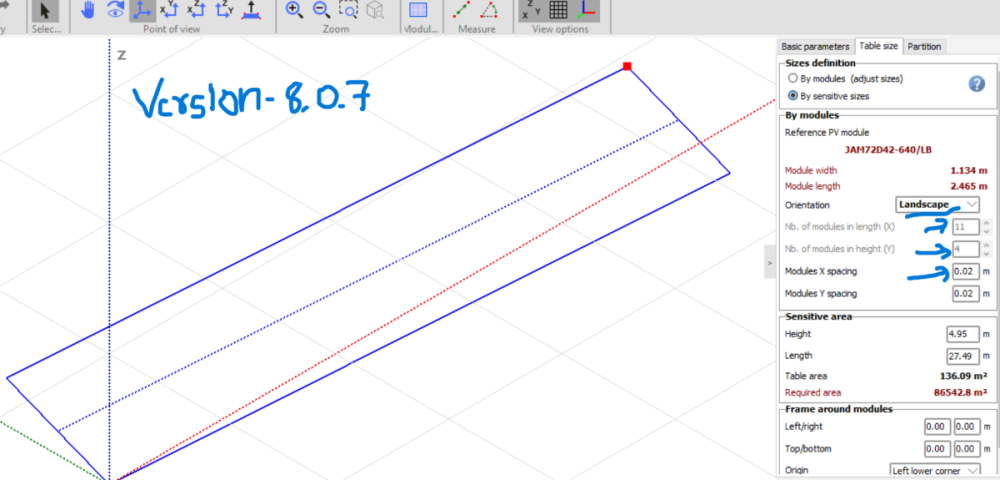Toggle the ground grid view option
Image resolution: width=1000 pixels, height=480 pixels.
coord(559,10)
